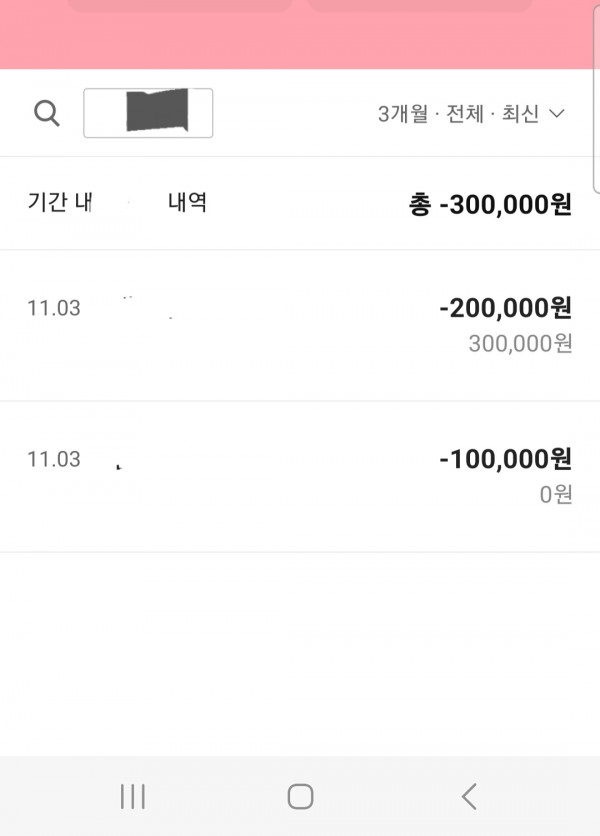
Task: Focus the redacted search keyword field
Action: point(148,113)
